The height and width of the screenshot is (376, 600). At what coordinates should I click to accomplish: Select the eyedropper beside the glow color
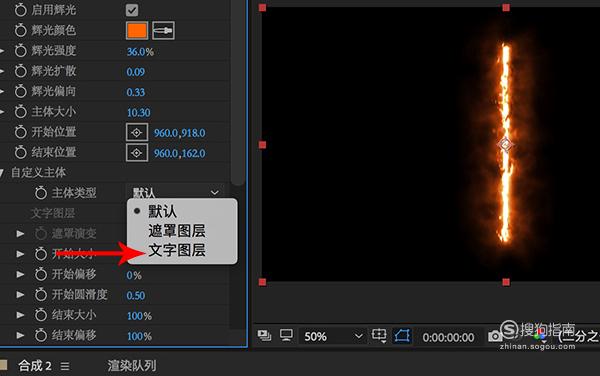(x=163, y=31)
